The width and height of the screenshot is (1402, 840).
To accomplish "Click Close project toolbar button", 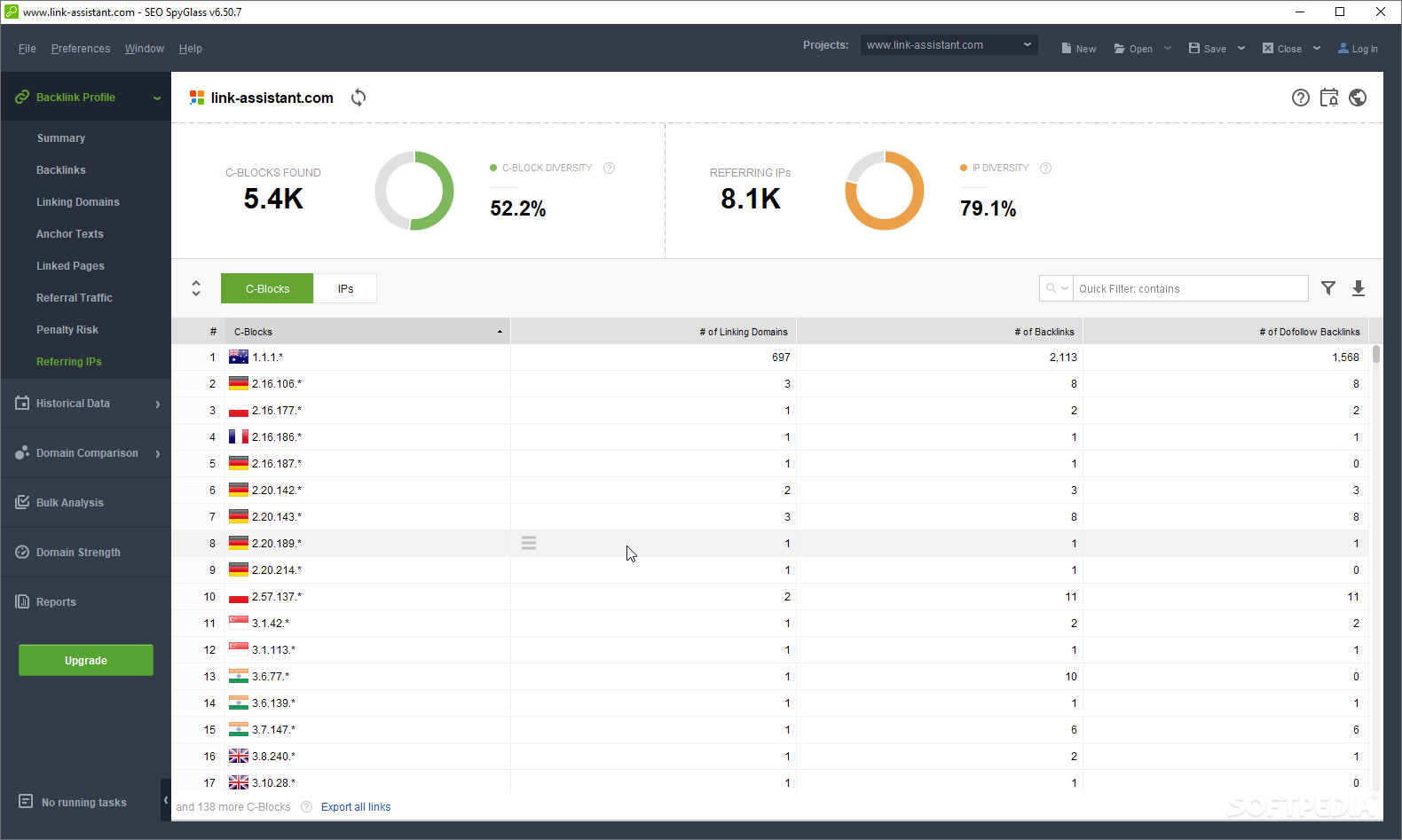I will click(1282, 49).
